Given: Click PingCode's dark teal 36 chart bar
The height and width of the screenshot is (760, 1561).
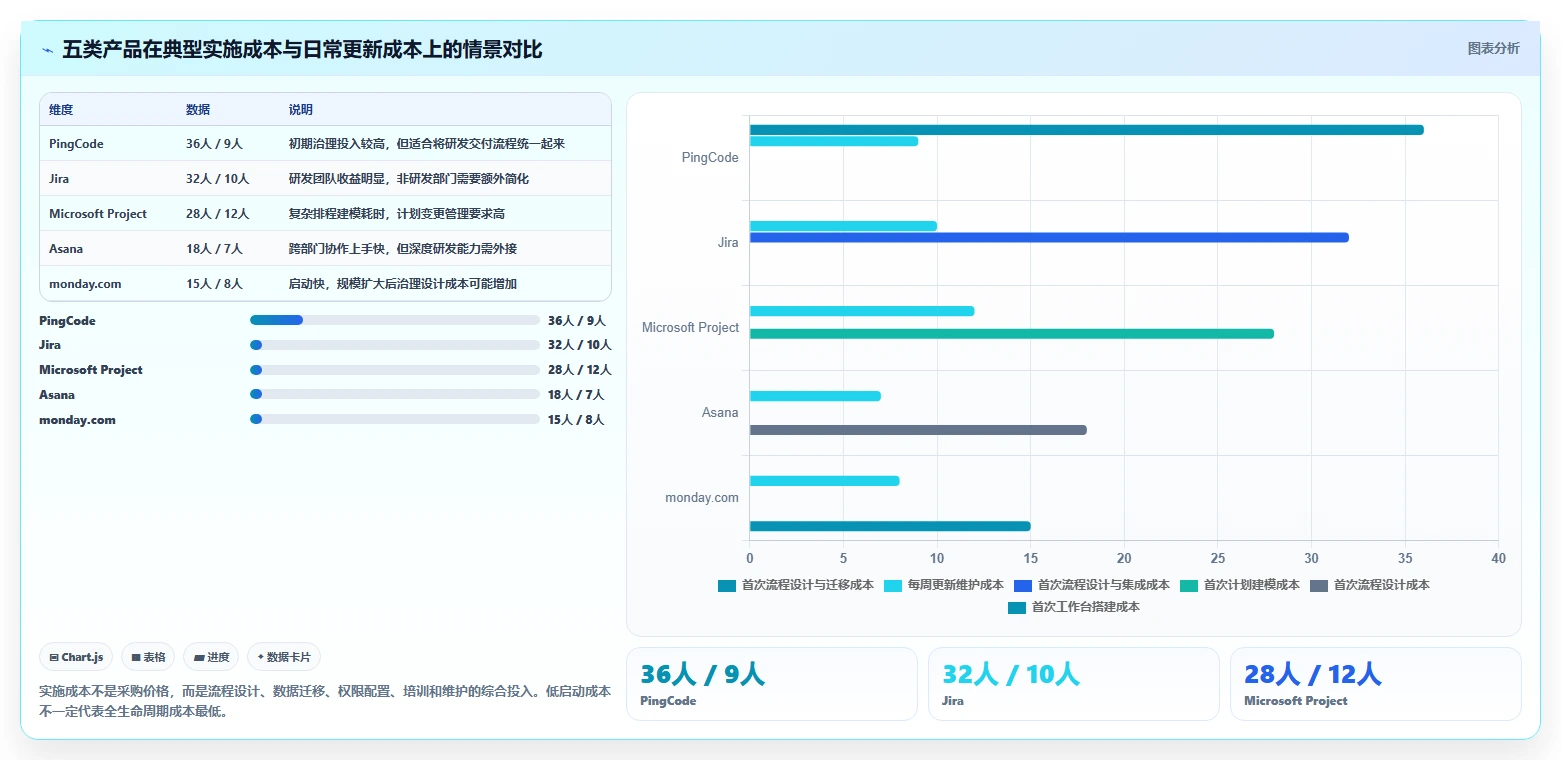Looking at the screenshot, I should coord(1086,130).
